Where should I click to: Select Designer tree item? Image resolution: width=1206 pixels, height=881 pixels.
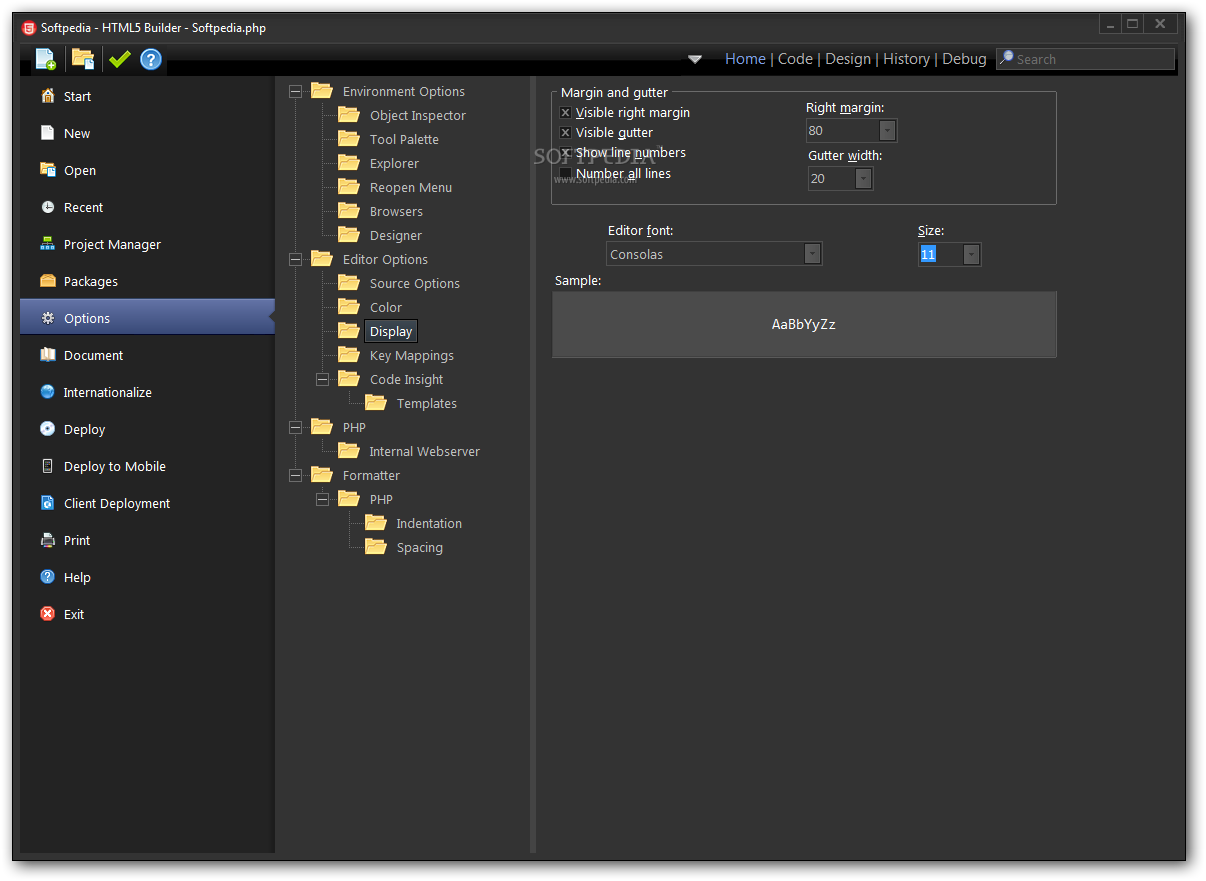tap(396, 235)
